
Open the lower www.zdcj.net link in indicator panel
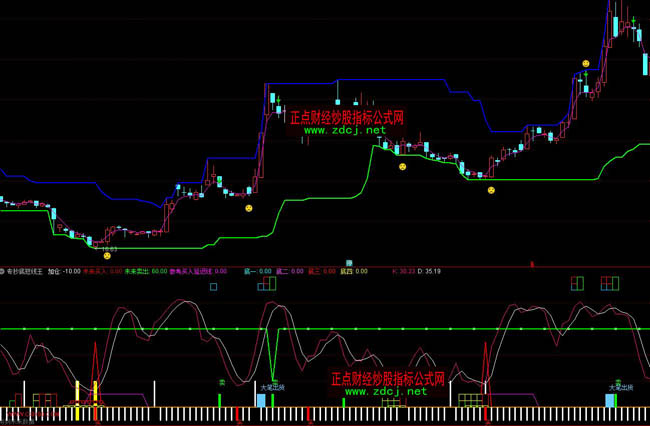click(x=386, y=392)
